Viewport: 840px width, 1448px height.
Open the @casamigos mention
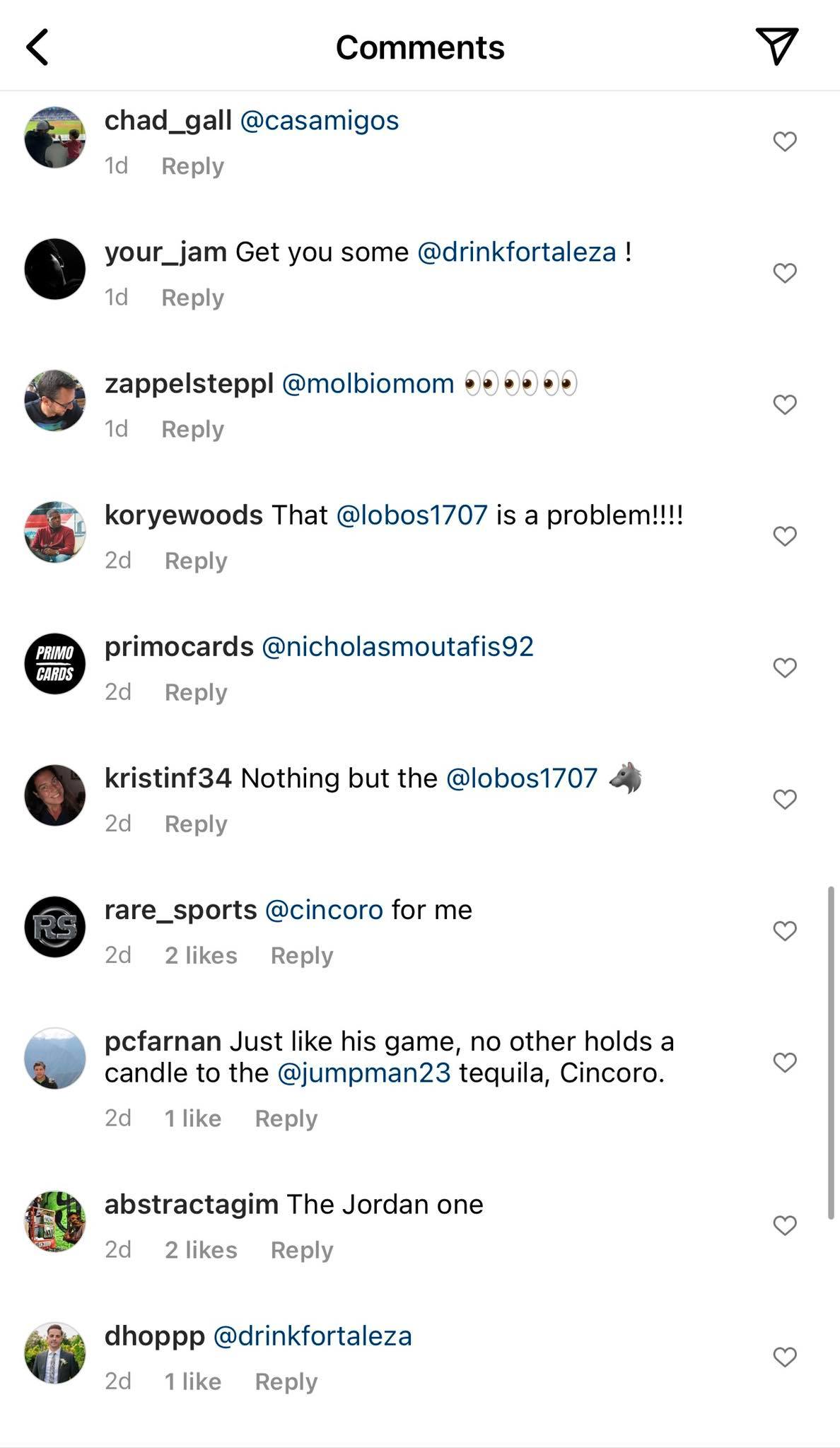click(320, 121)
